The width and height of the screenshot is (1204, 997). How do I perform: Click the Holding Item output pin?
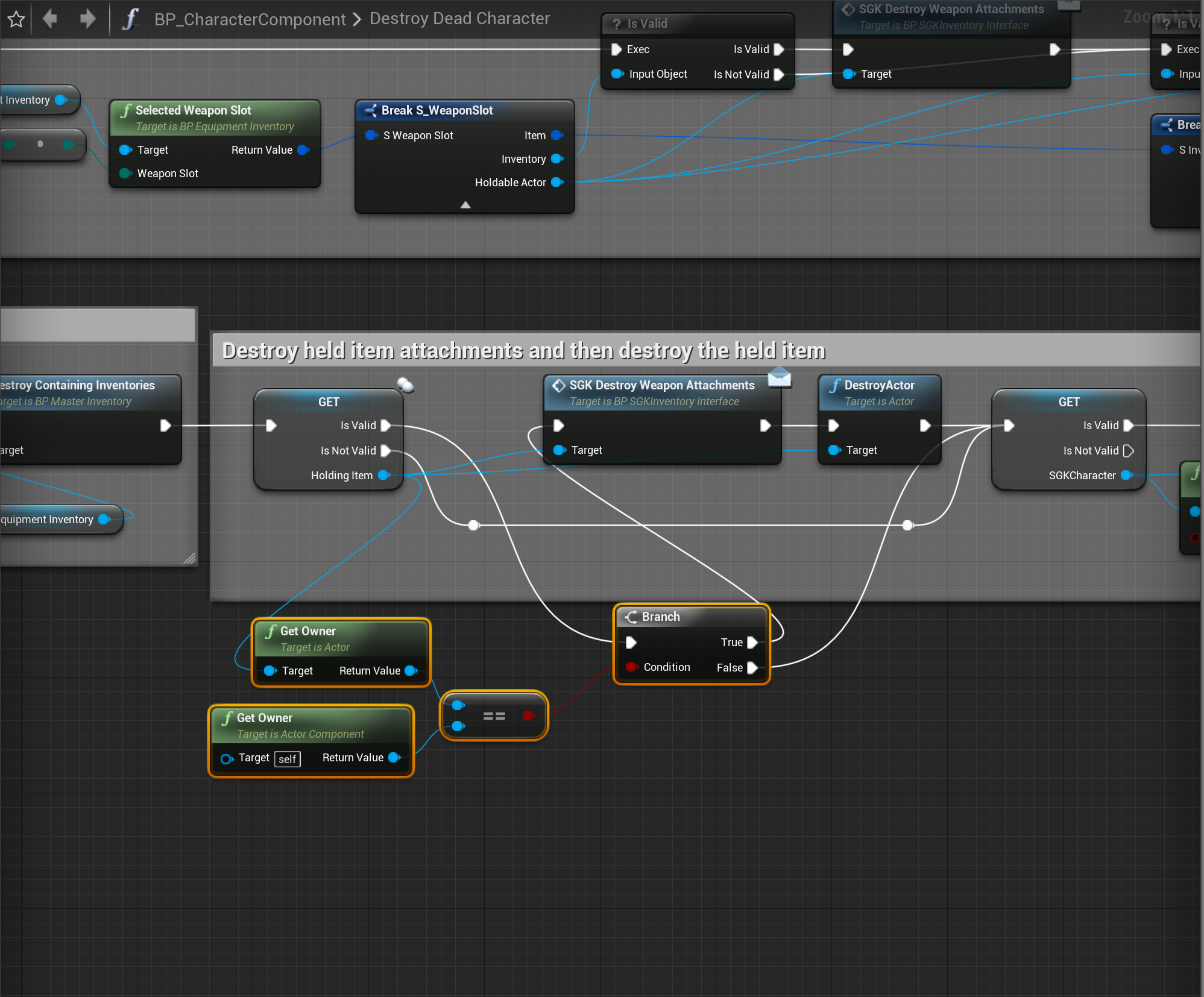383,476
